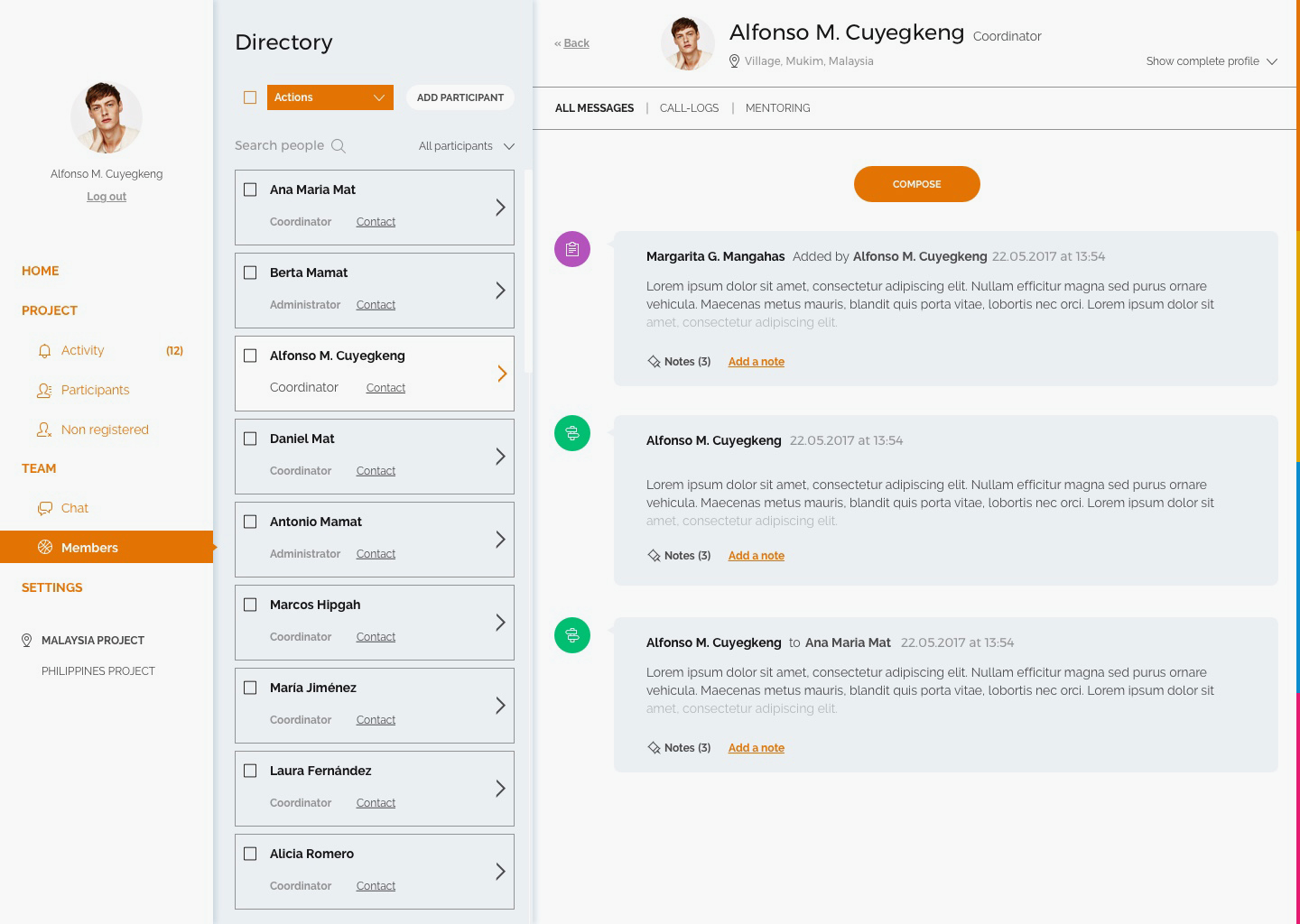
Task: Click orange arrow on Alfonso M. Cuyegkeng card
Action: pos(502,374)
